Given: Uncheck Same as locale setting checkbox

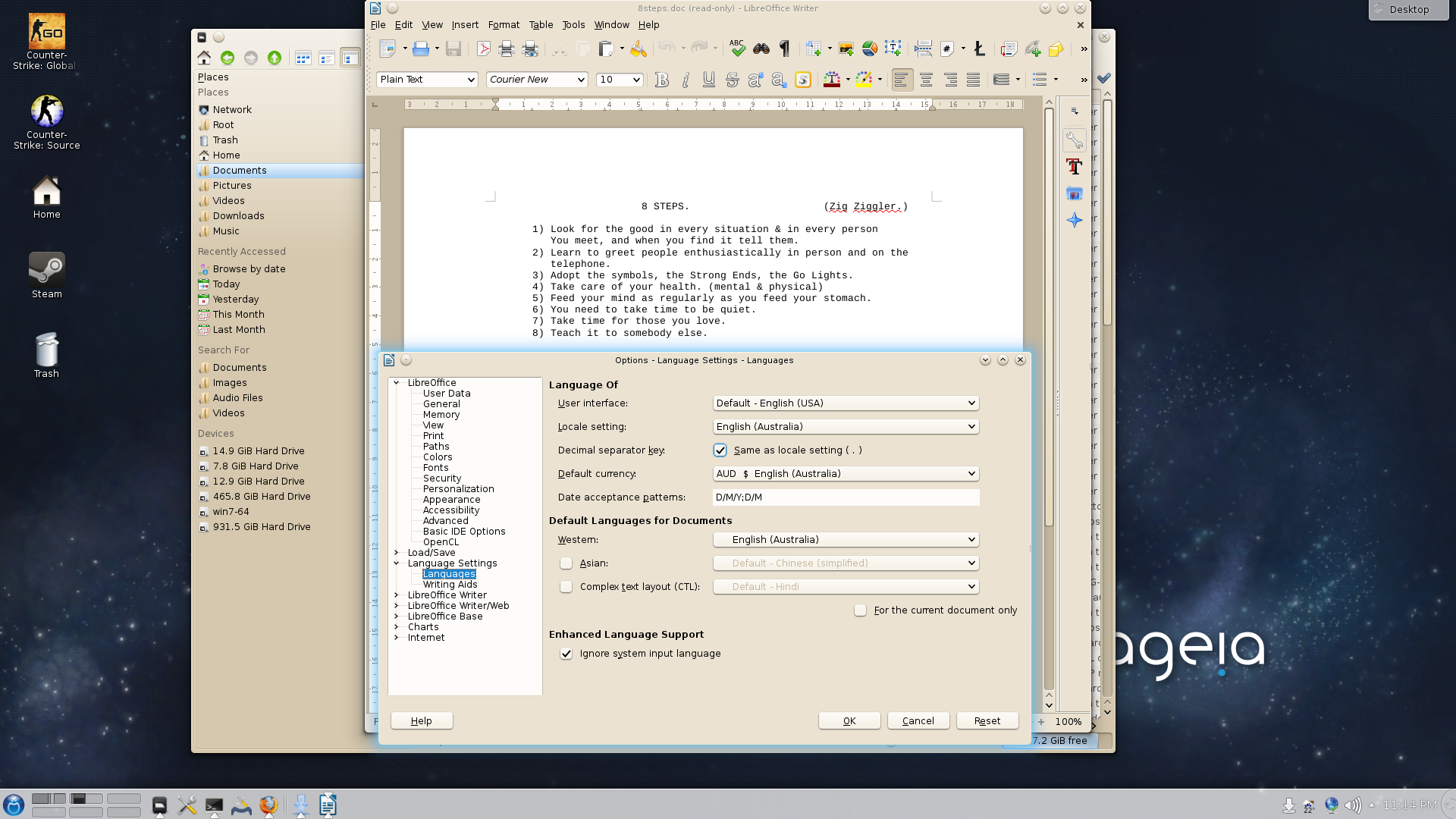Looking at the screenshot, I should (x=720, y=450).
